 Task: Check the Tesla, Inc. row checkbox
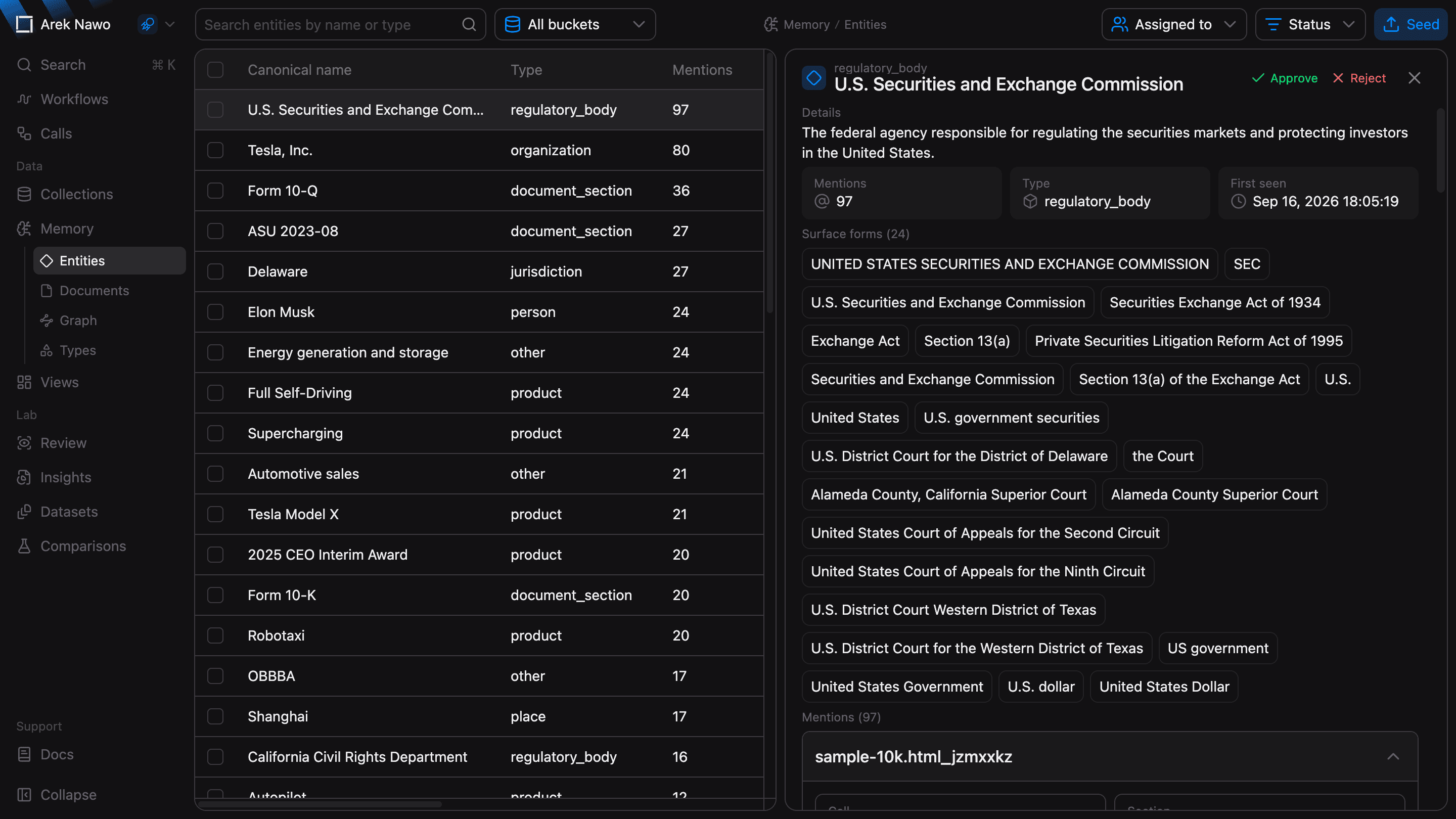coord(215,150)
